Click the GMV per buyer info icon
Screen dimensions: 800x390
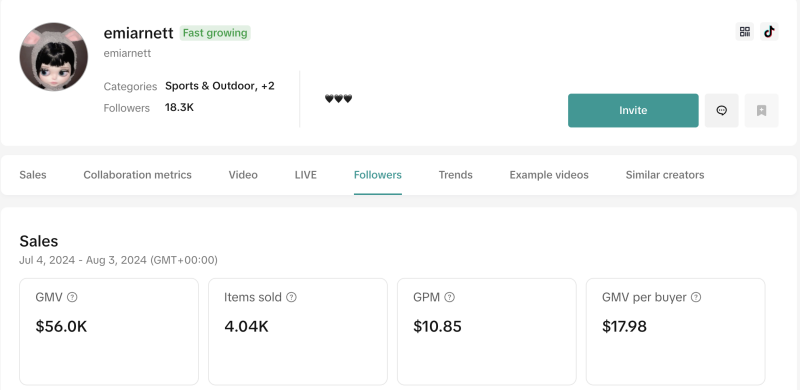696,297
